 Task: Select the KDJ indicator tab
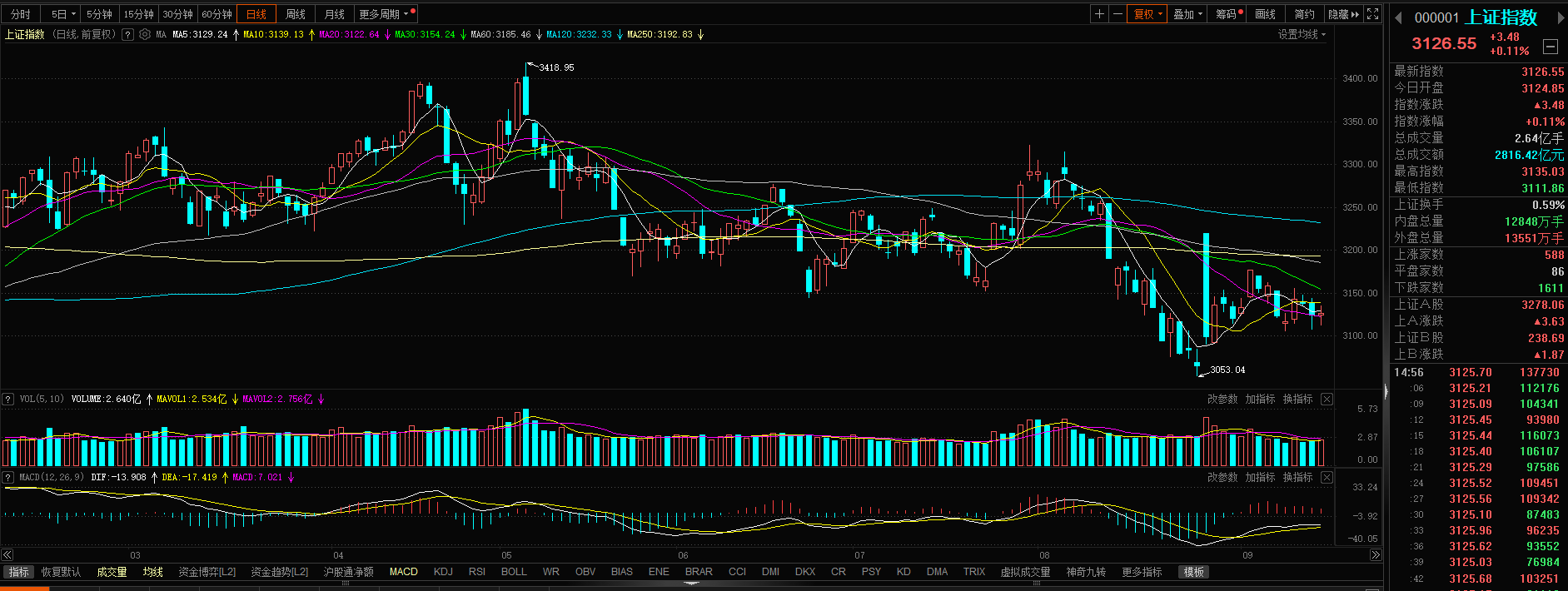(x=443, y=572)
